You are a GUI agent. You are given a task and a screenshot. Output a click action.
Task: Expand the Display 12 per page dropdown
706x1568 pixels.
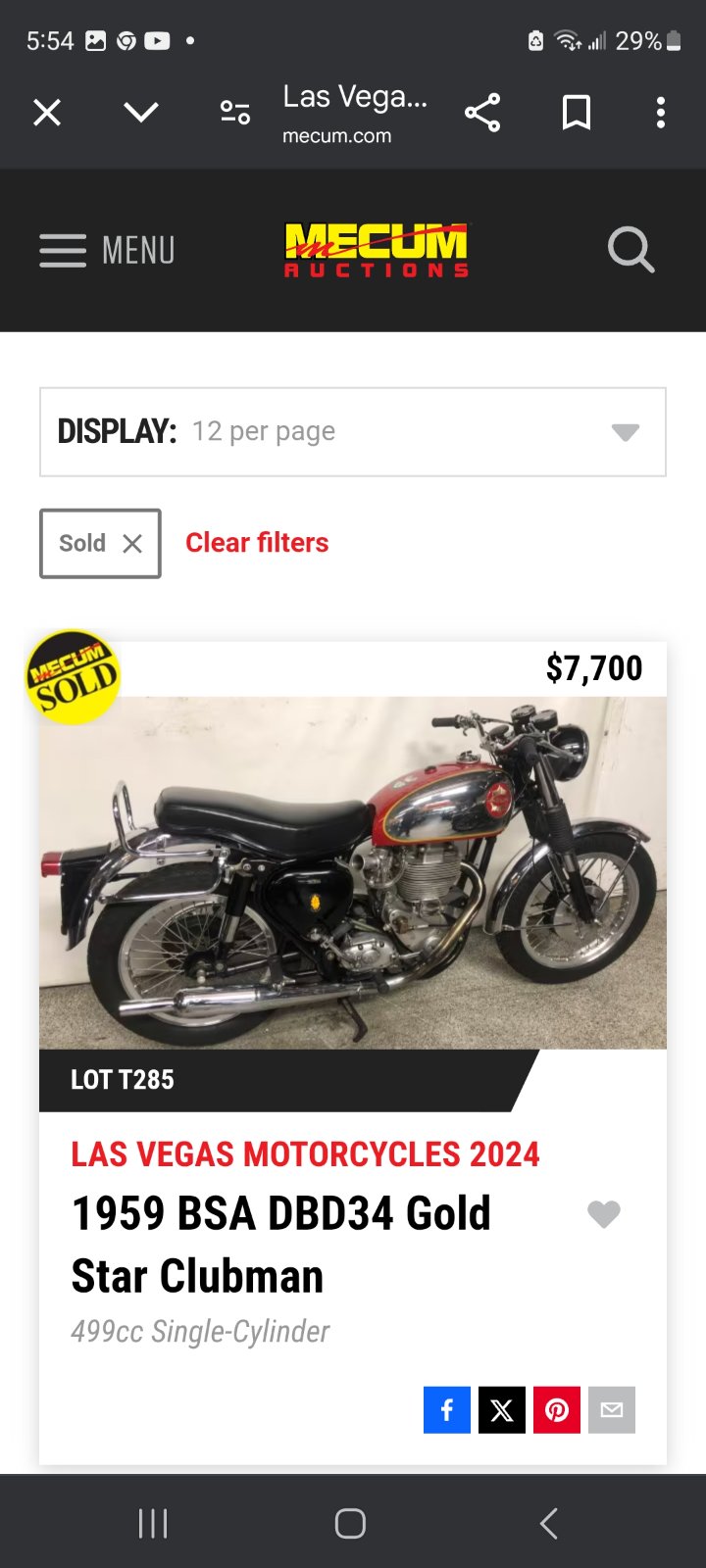click(353, 432)
